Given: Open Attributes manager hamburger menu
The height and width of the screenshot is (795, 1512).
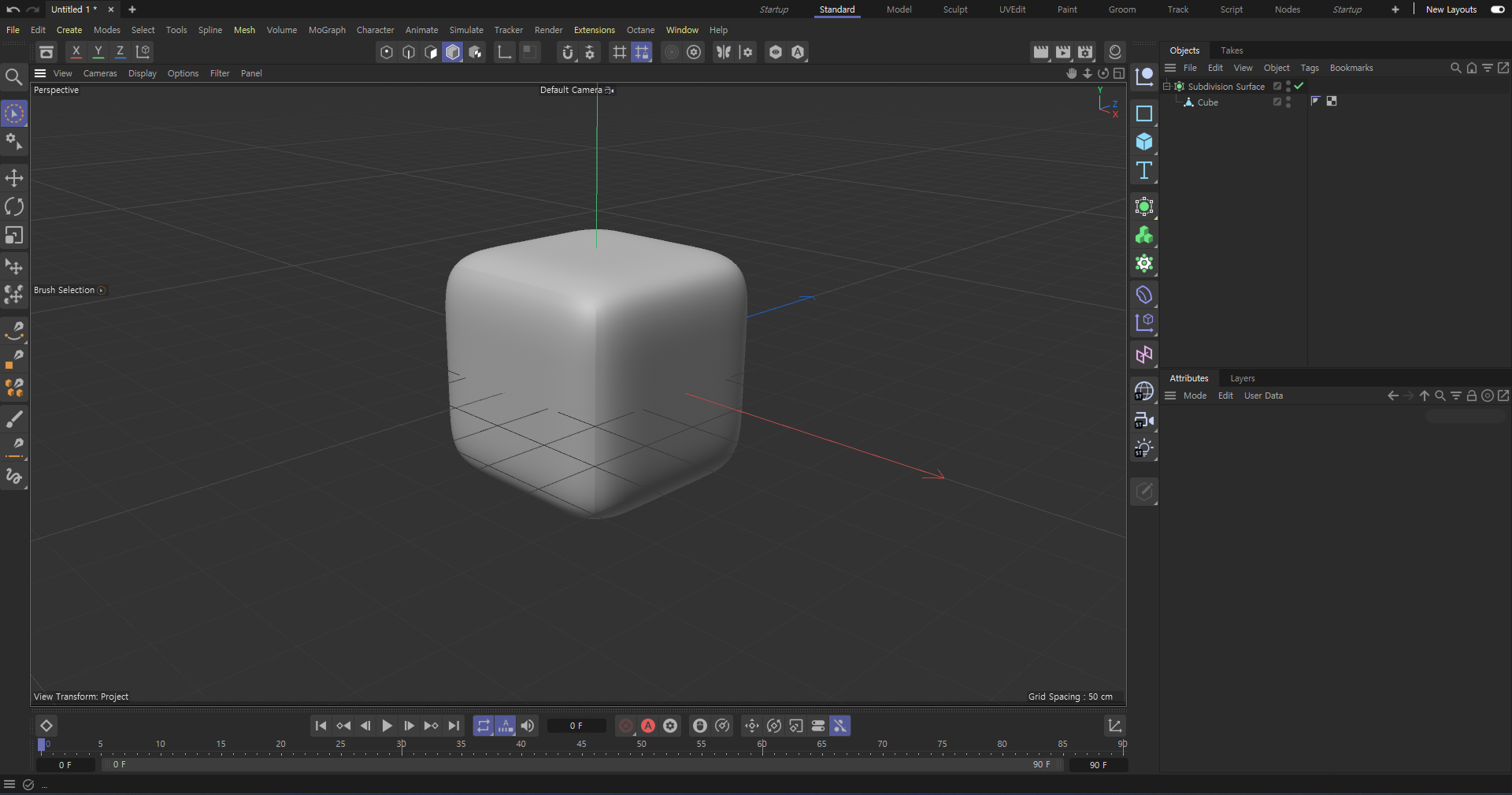Looking at the screenshot, I should click(1170, 396).
